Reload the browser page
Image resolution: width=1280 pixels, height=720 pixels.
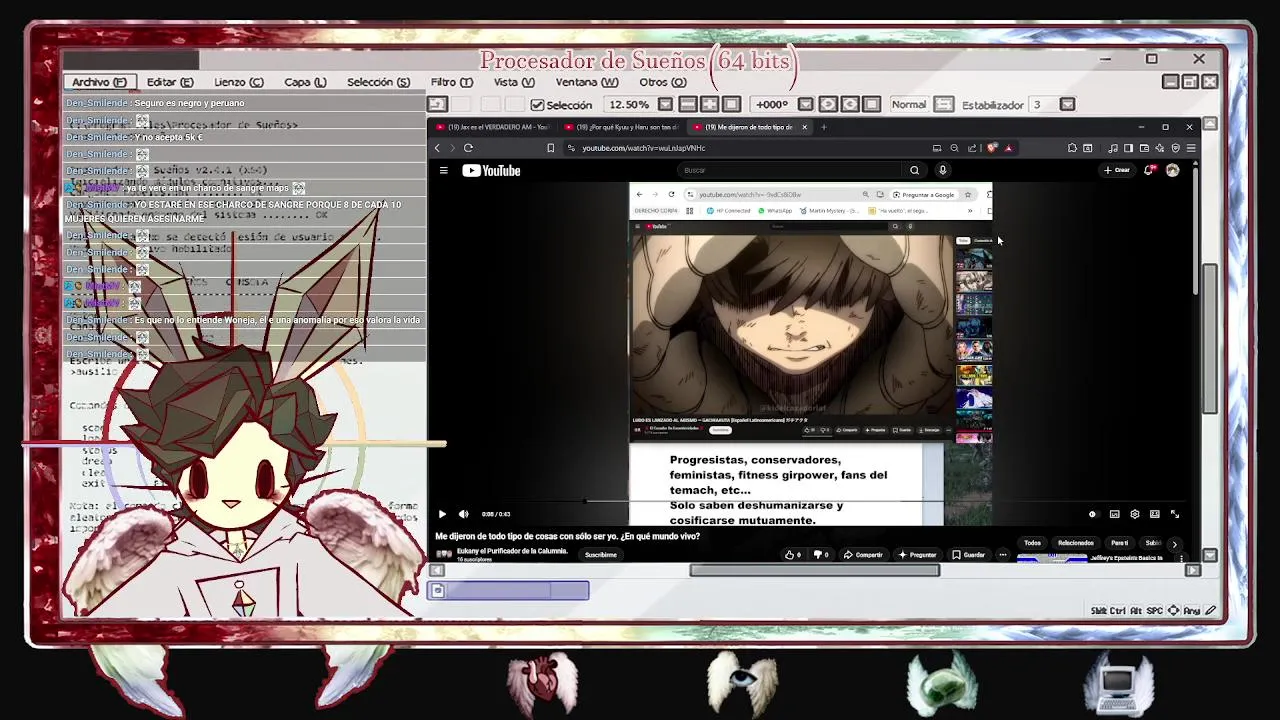(468, 148)
